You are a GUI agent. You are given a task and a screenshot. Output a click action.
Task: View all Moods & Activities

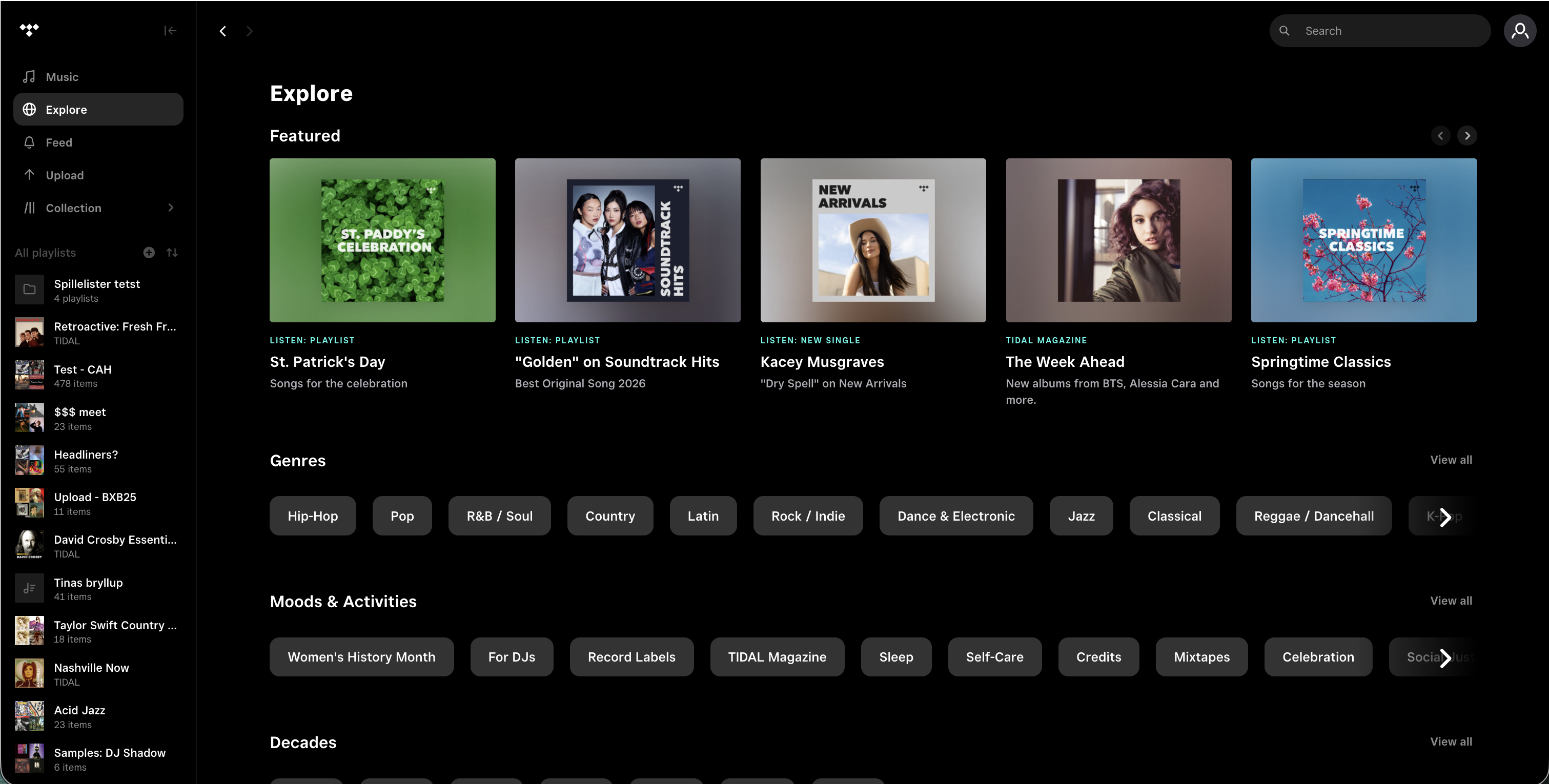tap(1451, 601)
